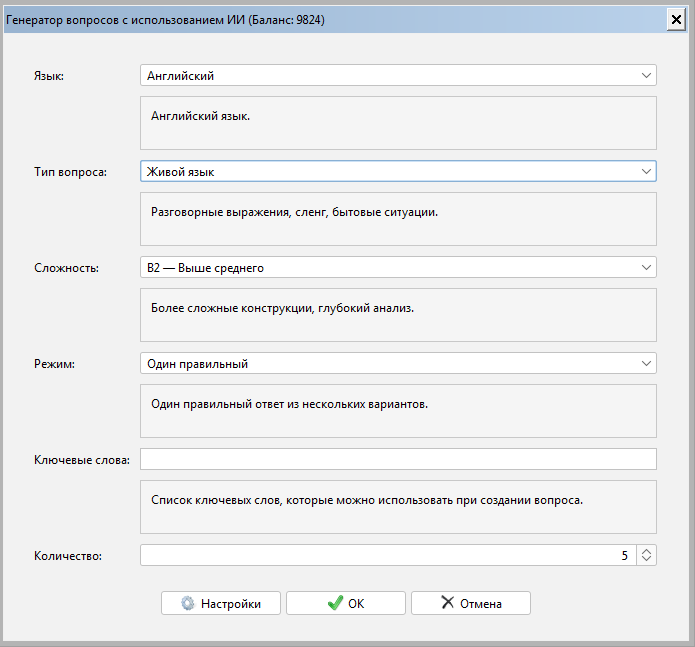The image size is (695, 647).
Task: Click the 'Сложность:' label
Action: [x=66, y=268]
